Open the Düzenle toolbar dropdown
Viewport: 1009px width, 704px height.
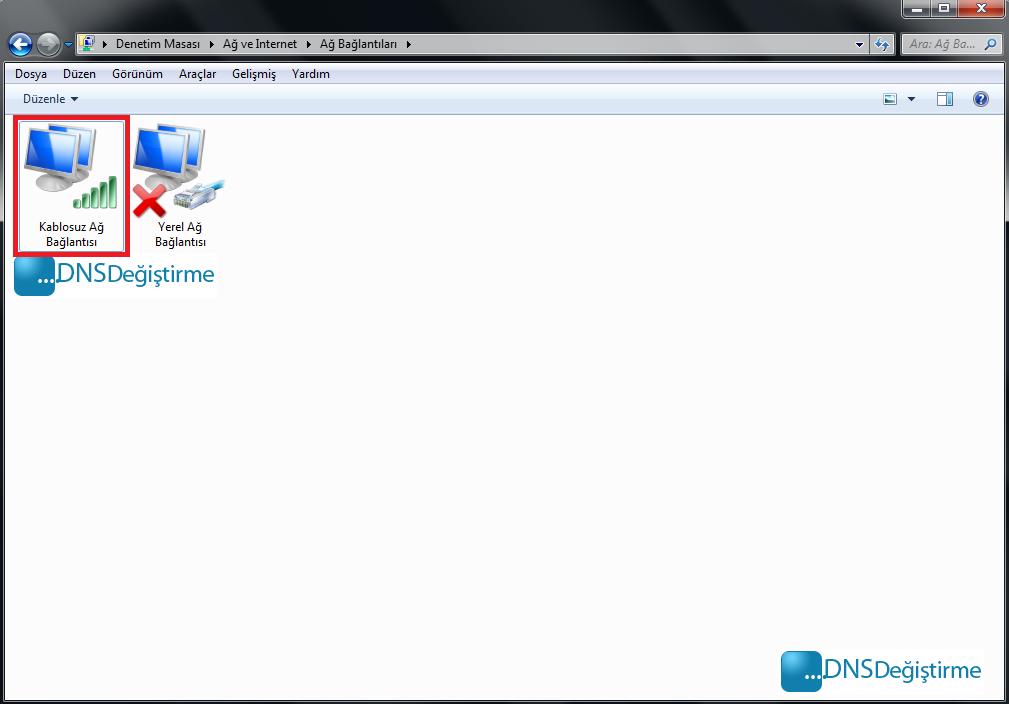(50, 99)
